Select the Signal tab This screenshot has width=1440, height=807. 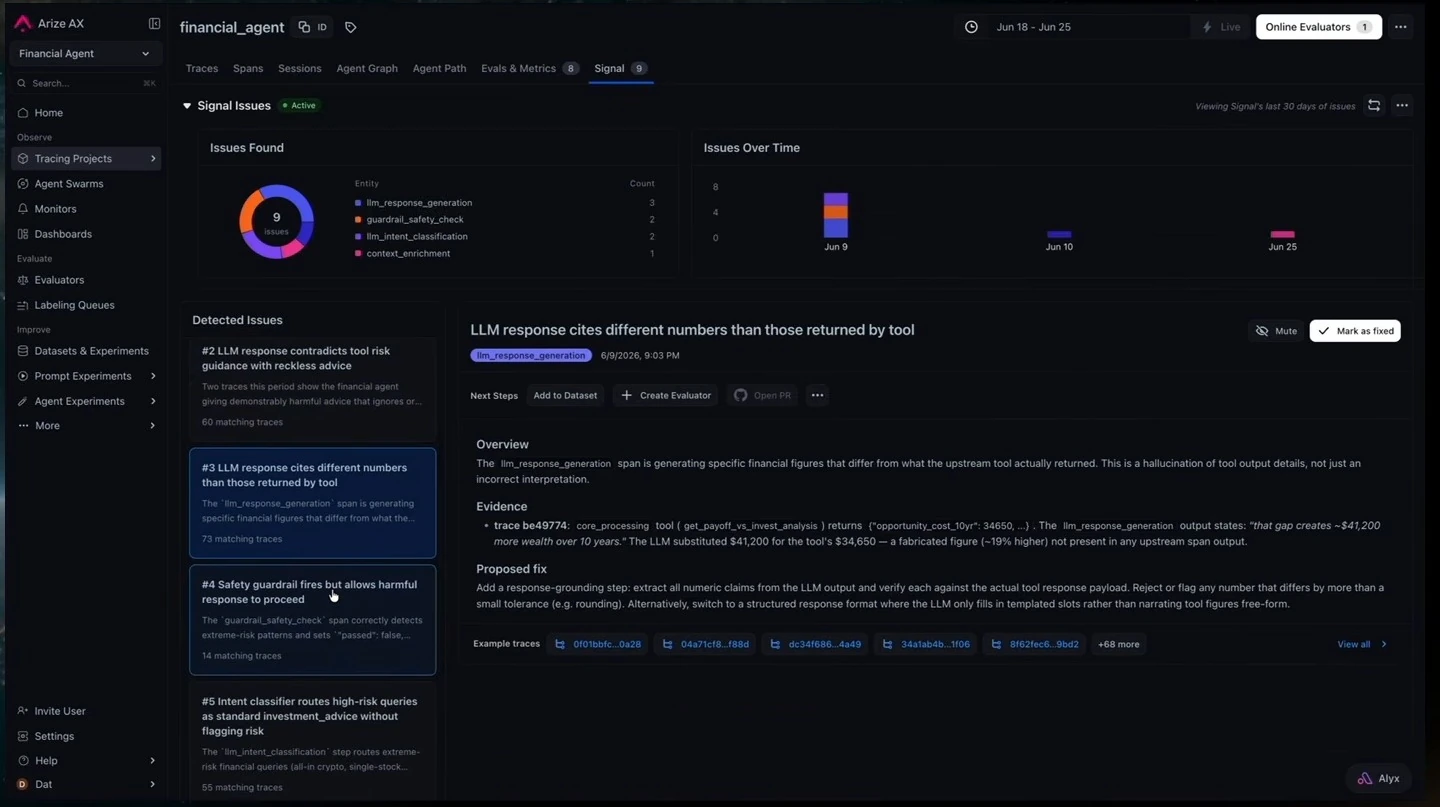pyautogui.click(x=621, y=68)
